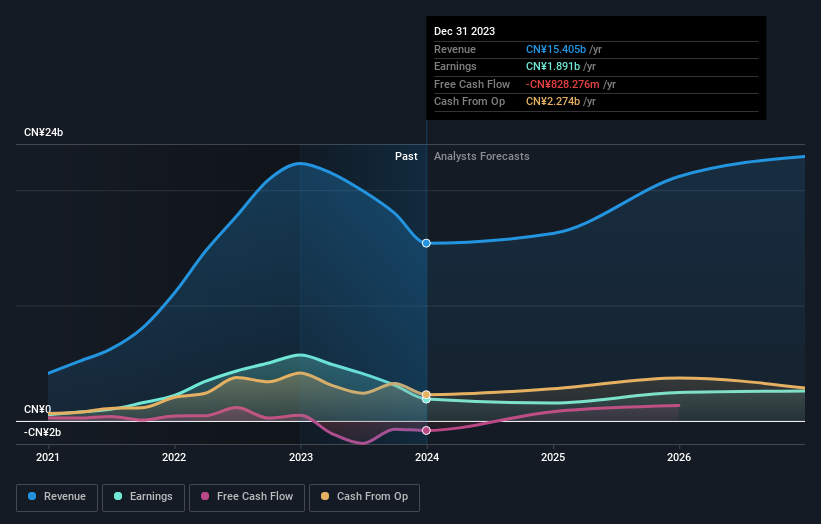821x524 pixels.
Task: Click the 'Revenue' tooltip row label
Action: pos(454,49)
